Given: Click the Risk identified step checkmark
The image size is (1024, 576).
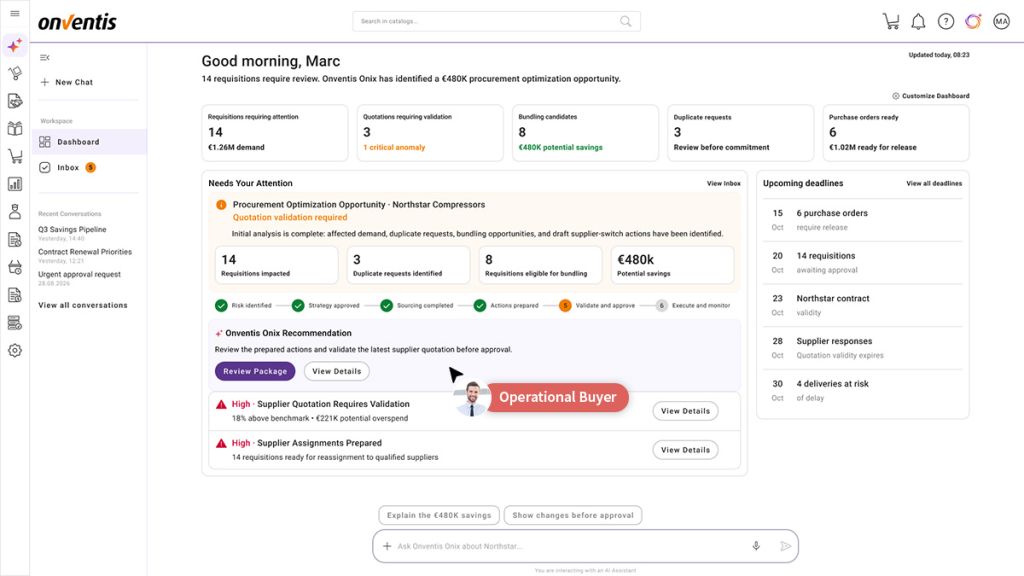Looking at the screenshot, I should pos(221,306).
